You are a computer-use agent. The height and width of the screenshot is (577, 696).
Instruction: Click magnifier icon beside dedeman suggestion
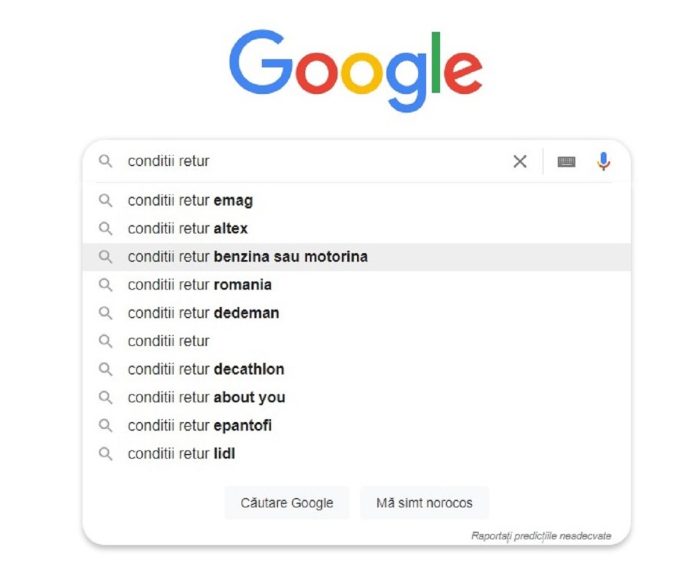[x=105, y=313]
